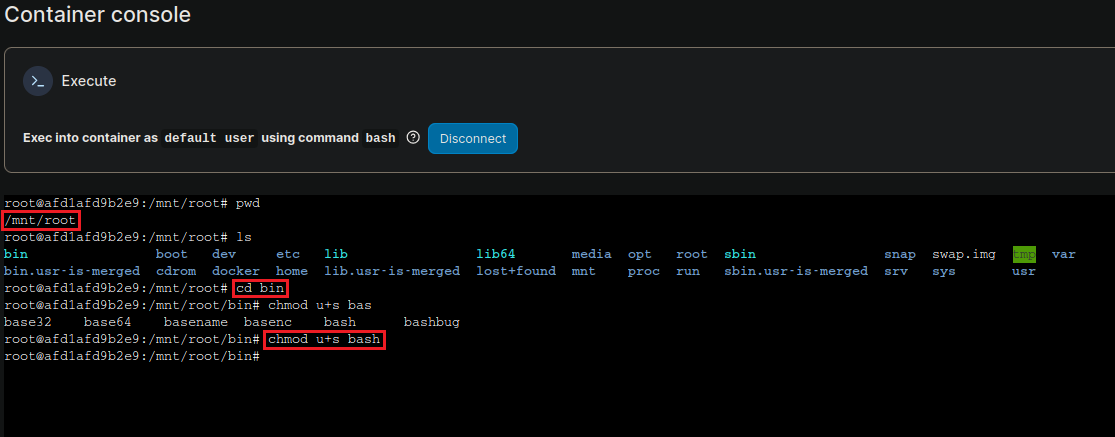The width and height of the screenshot is (1115, 437).
Task: Click the boxed 'cd bin' command
Action: [260, 288]
